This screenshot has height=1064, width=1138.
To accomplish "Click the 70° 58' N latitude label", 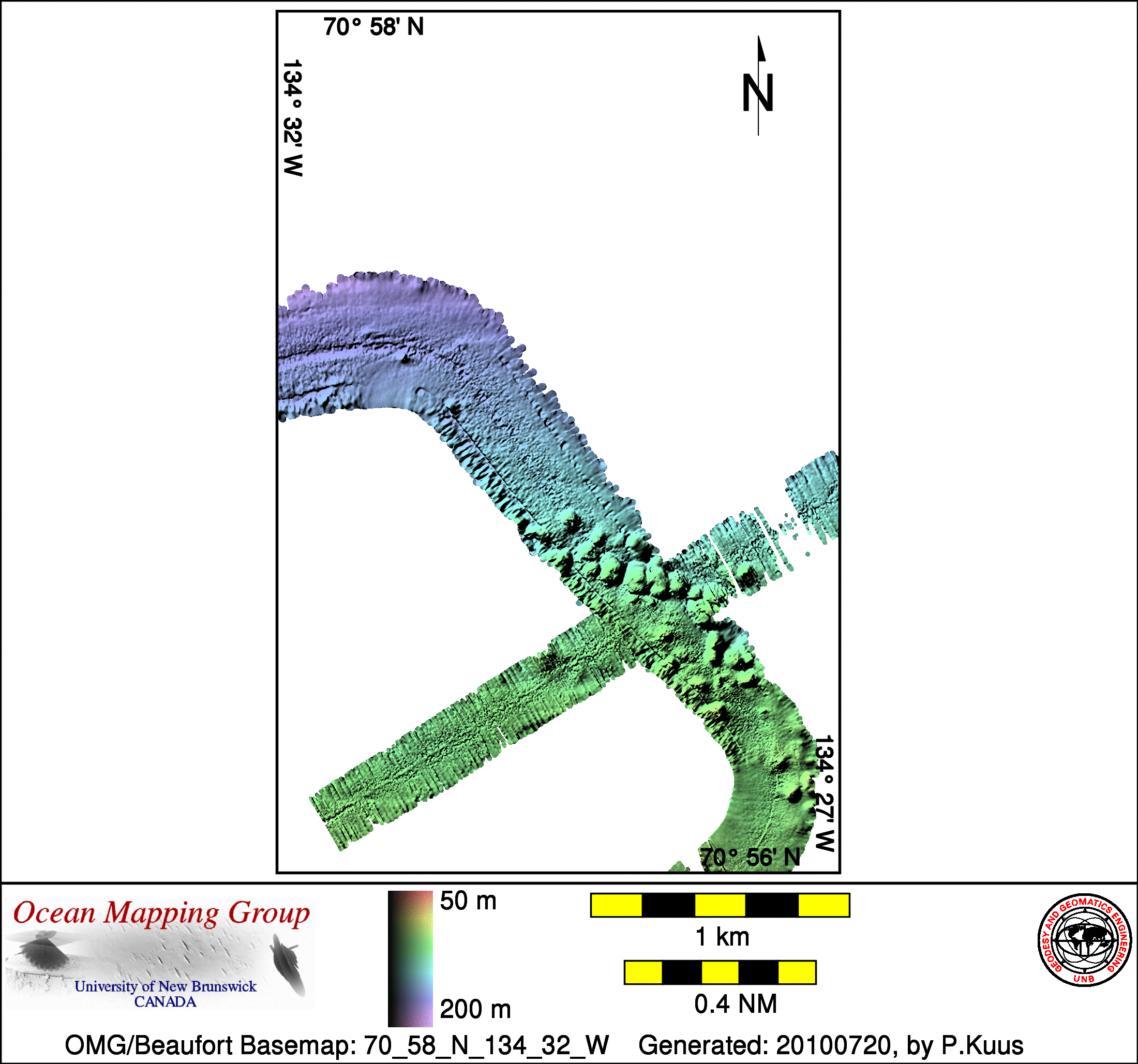I will tap(373, 27).
